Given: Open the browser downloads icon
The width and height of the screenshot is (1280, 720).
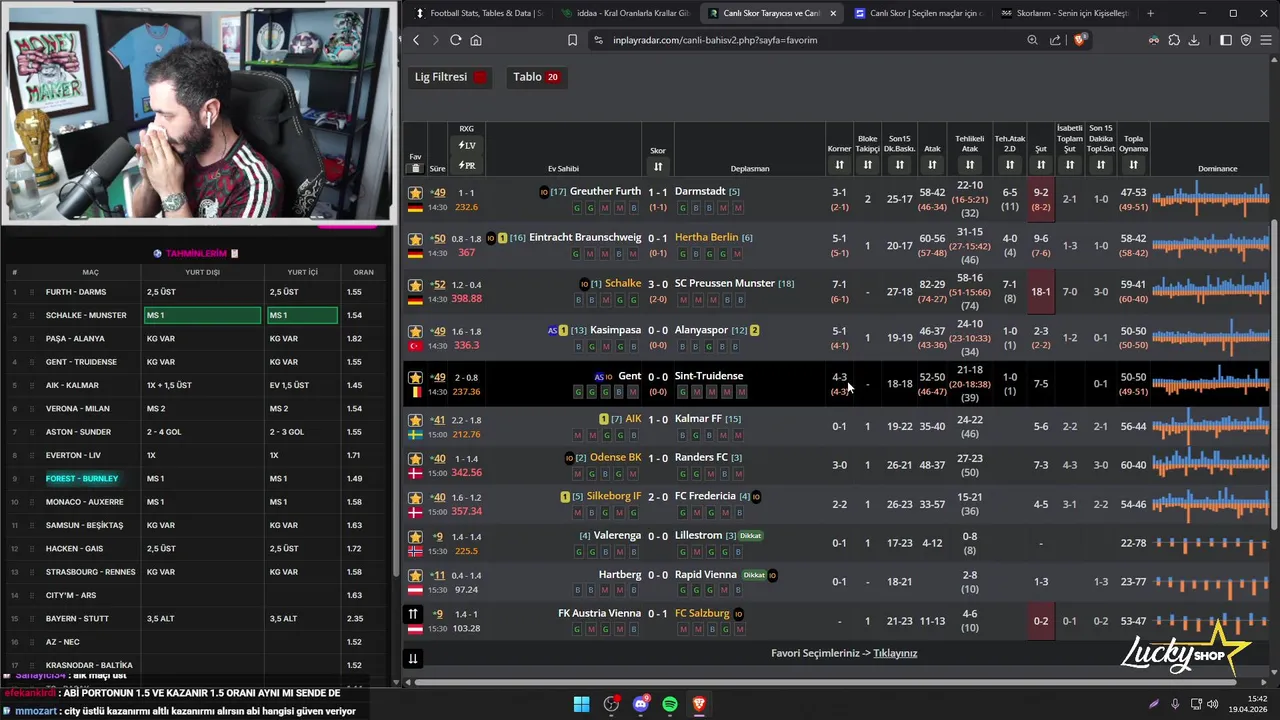Looking at the screenshot, I should (x=1194, y=40).
